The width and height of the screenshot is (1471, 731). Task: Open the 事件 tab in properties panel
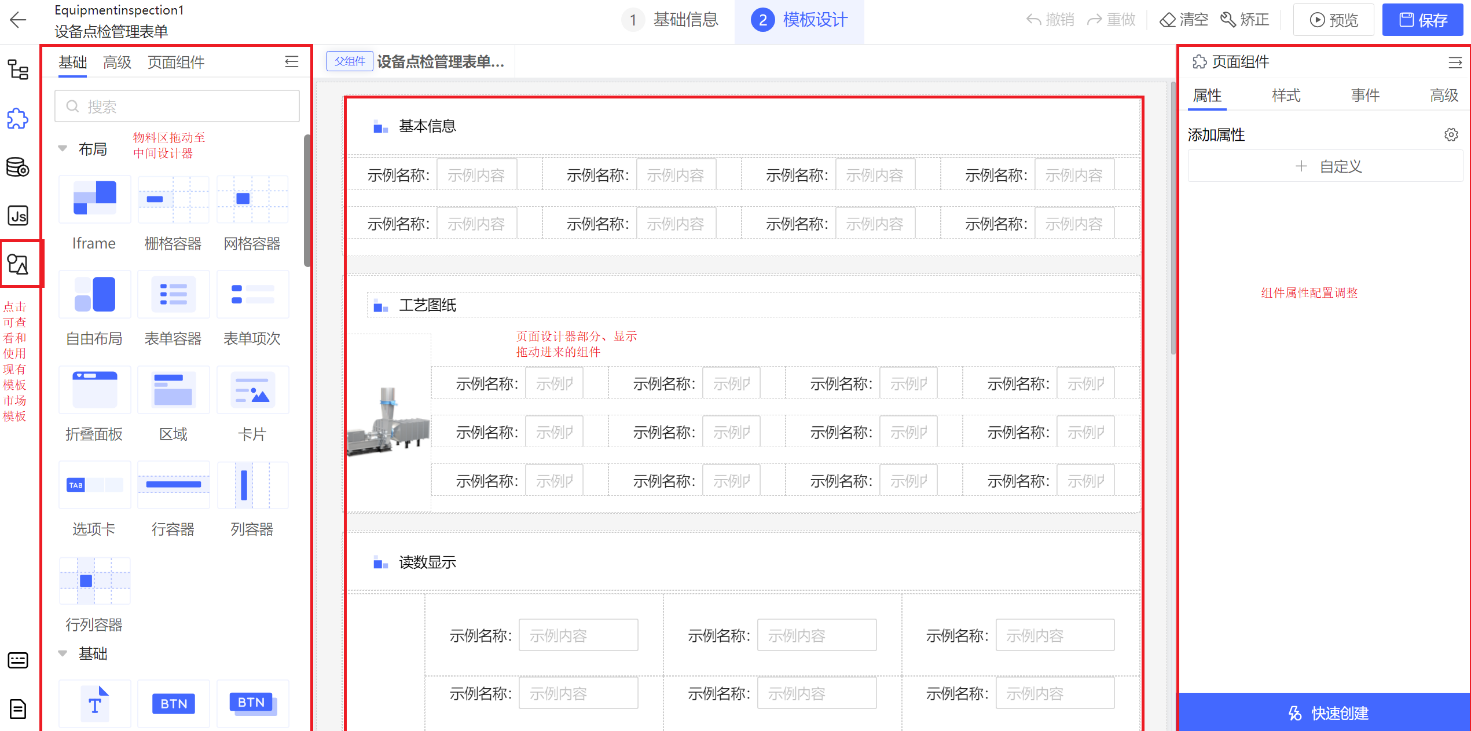tap(1365, 95)
